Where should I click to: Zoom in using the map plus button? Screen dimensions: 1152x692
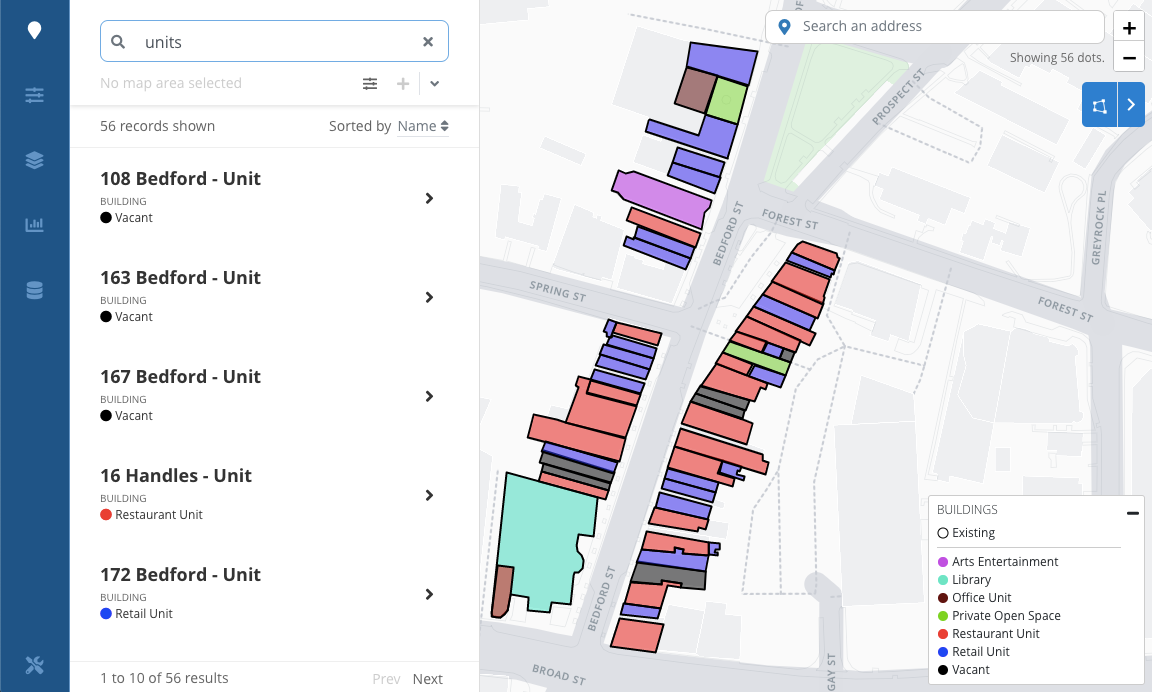click(1128, 25)
